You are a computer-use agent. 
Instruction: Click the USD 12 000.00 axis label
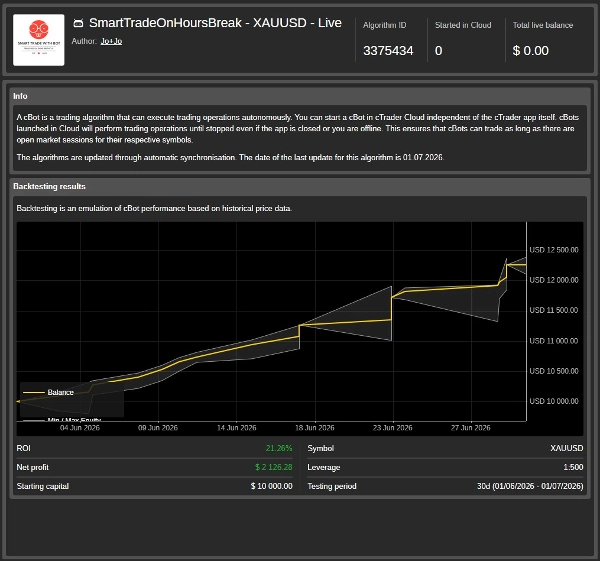pos(554,280)
